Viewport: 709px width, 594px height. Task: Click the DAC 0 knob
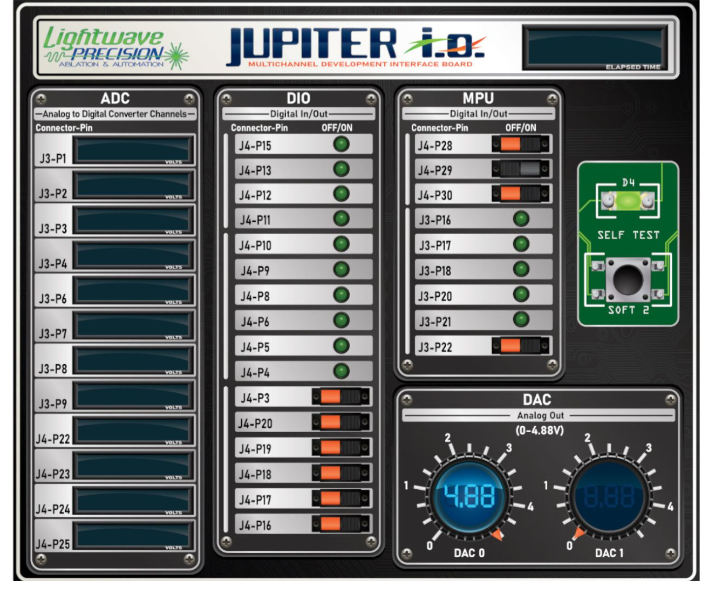pyautogui.click(x=469, y=496)
